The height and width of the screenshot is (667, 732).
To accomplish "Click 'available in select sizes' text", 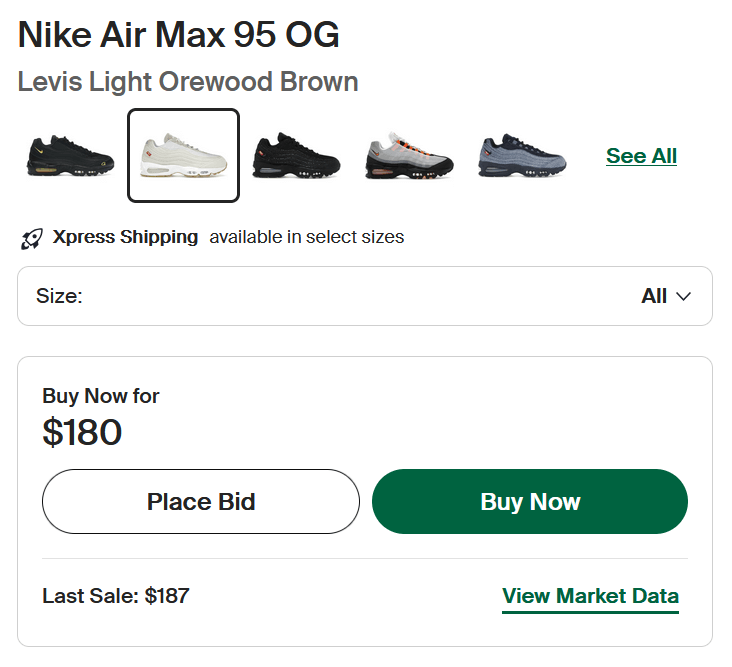I will click(x=306, y=238).
